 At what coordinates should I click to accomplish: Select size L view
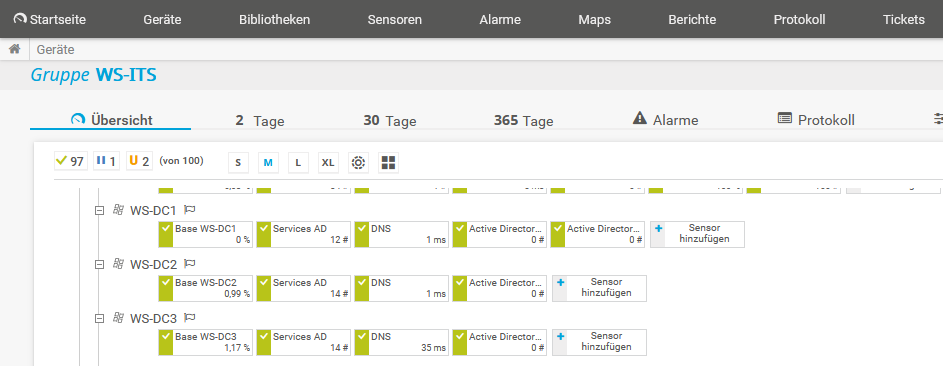[298, 163]
